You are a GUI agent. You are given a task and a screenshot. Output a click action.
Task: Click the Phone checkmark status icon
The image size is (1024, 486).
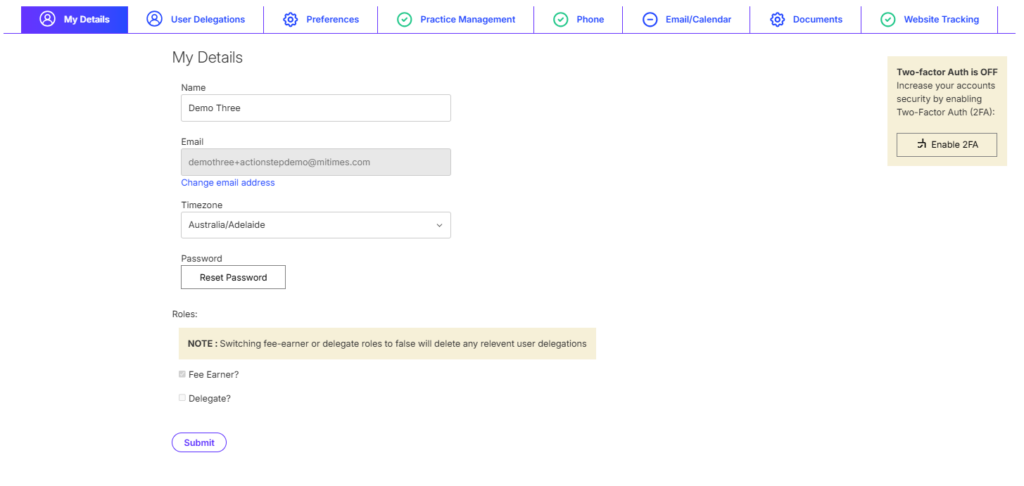tap(561, 19)
